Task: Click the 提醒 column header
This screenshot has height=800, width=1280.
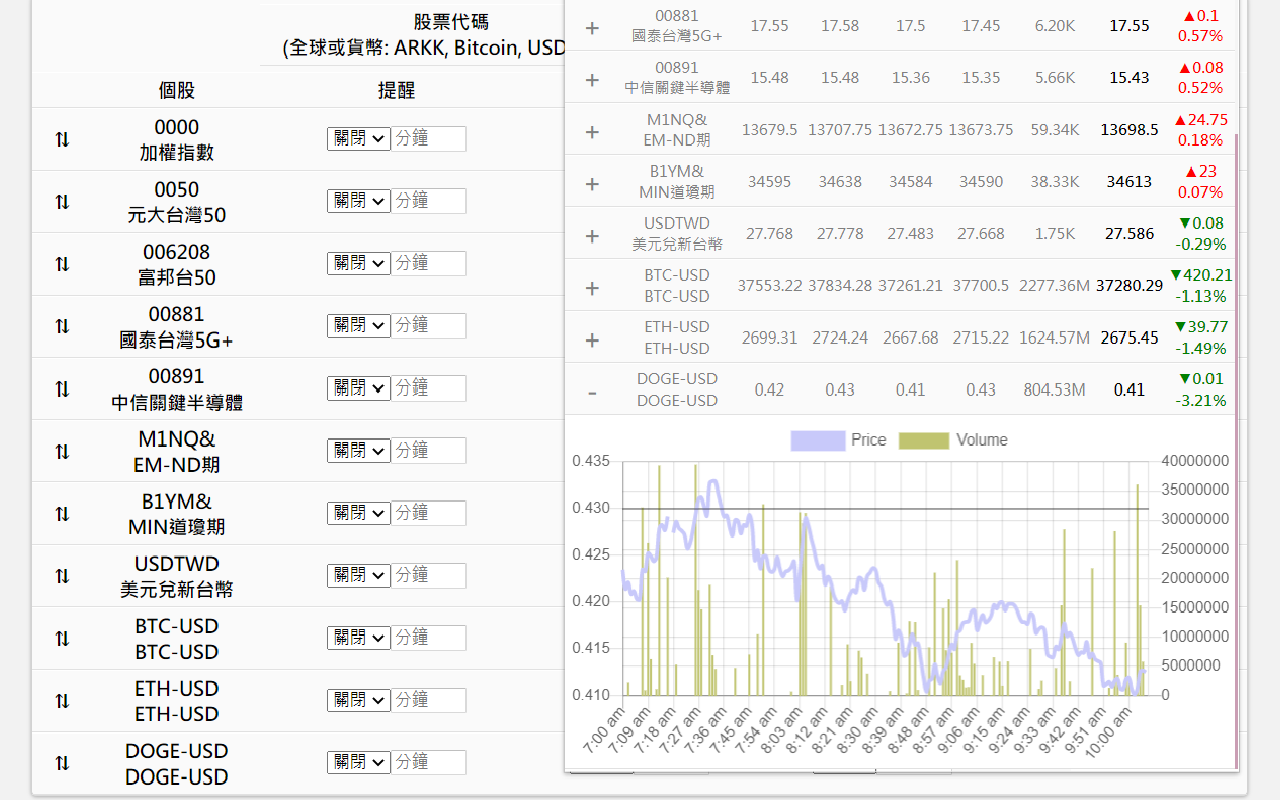Action: pos(396,90)
